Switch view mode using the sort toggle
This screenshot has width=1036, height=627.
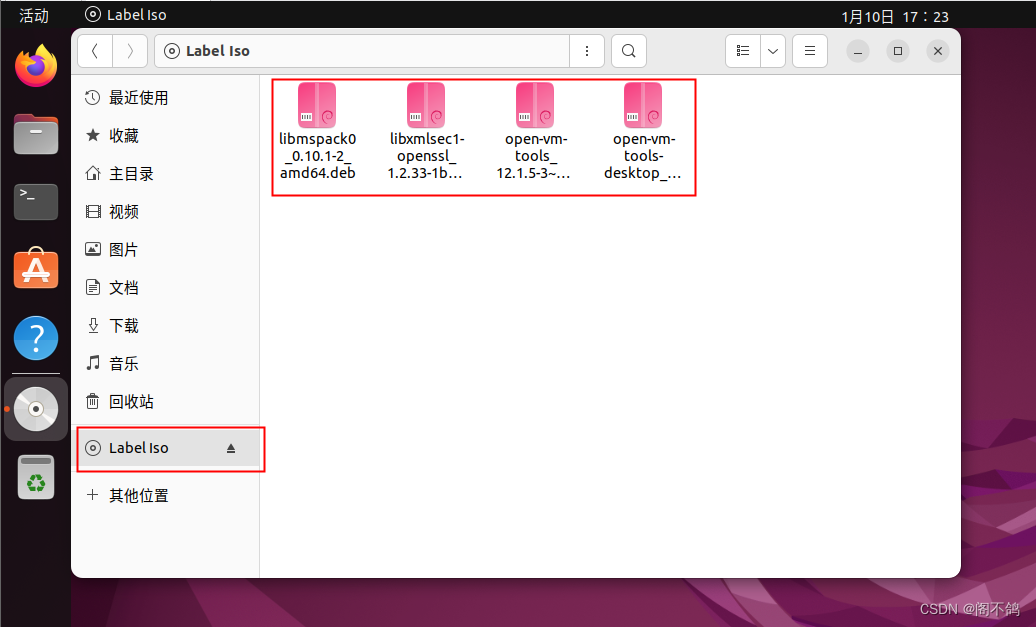pos(743,51)
